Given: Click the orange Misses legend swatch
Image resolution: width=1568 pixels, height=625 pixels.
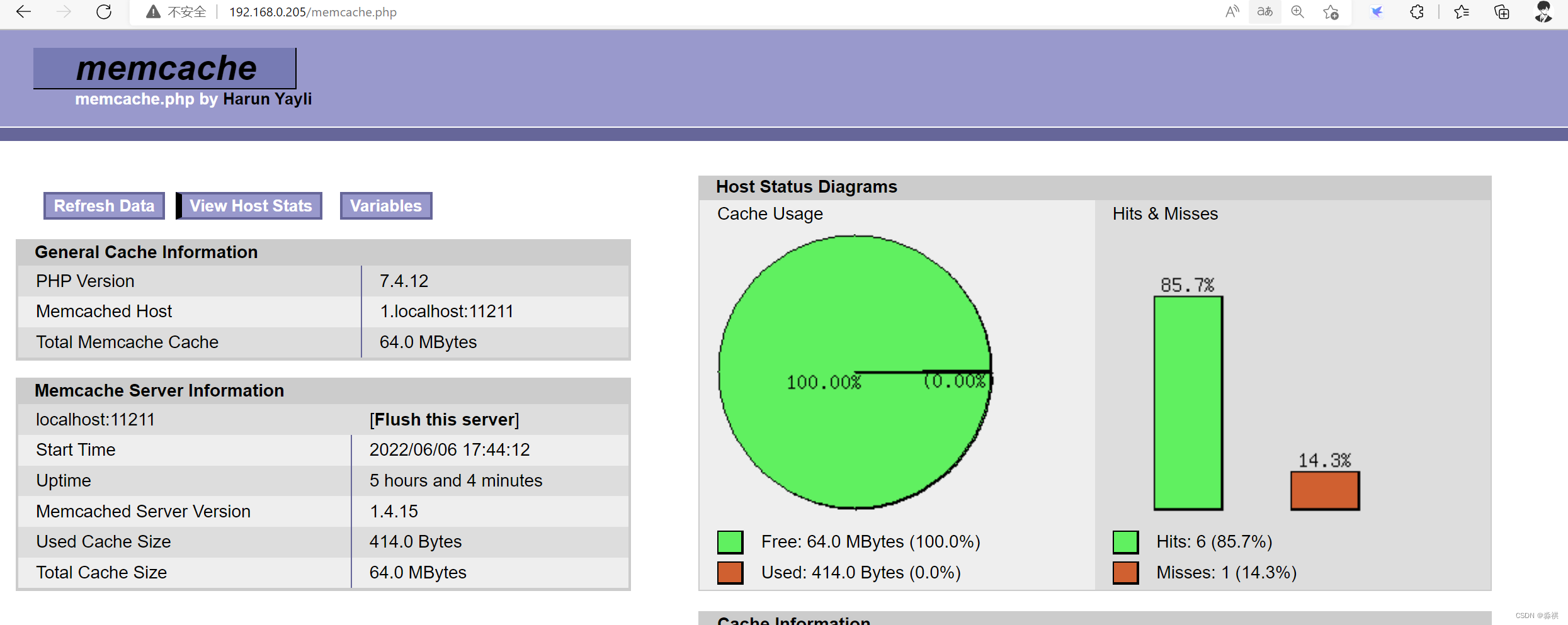Looking at the screenshot, I should click(x=1125, y=572).
